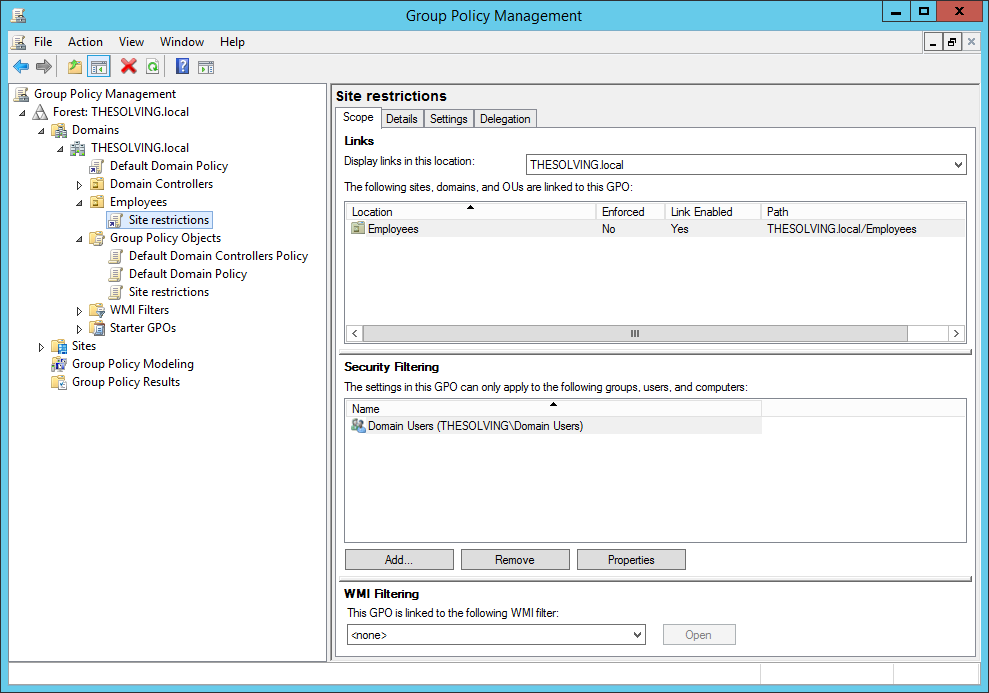This screenshot has height=693, width=989.
Task: Toggle the Show/Hide Console Tree icon
Action: click(99, 66)
